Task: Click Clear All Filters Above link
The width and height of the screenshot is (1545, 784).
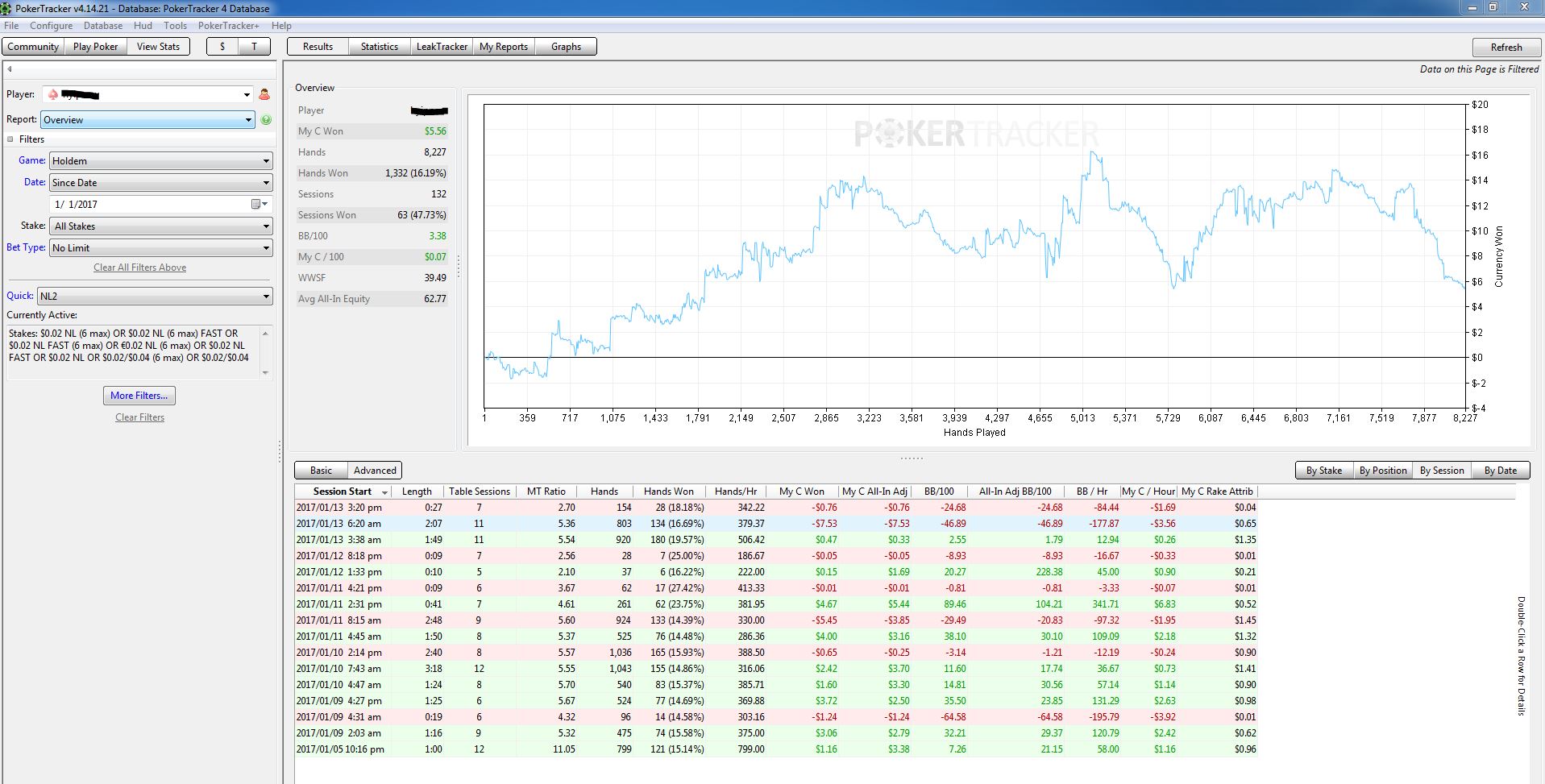Action: tap(139, 268)
